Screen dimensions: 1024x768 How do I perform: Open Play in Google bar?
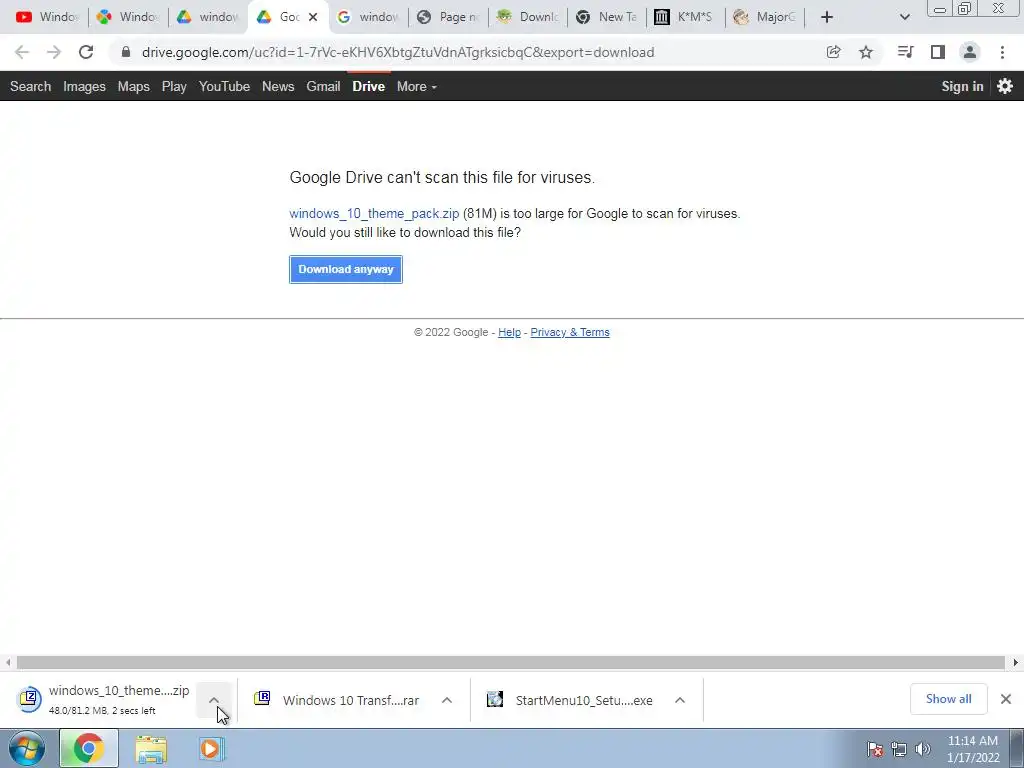174,86
